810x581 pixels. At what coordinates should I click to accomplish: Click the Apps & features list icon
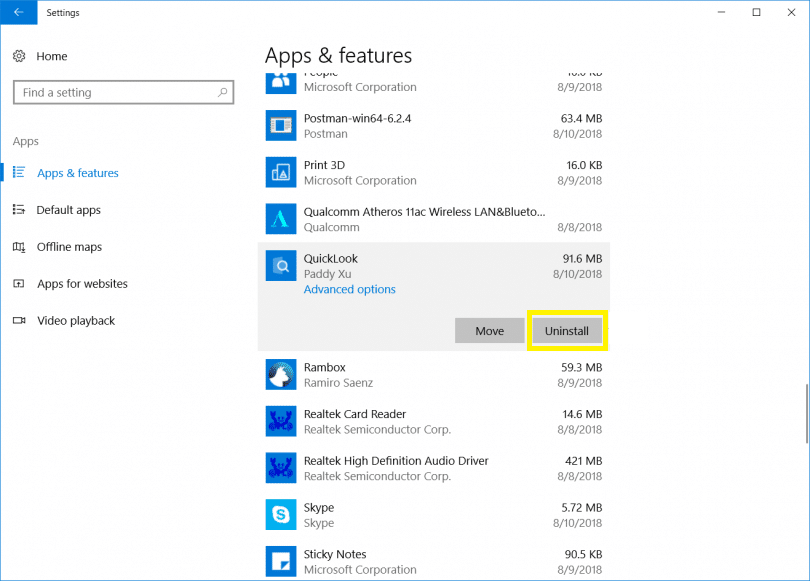19,172
